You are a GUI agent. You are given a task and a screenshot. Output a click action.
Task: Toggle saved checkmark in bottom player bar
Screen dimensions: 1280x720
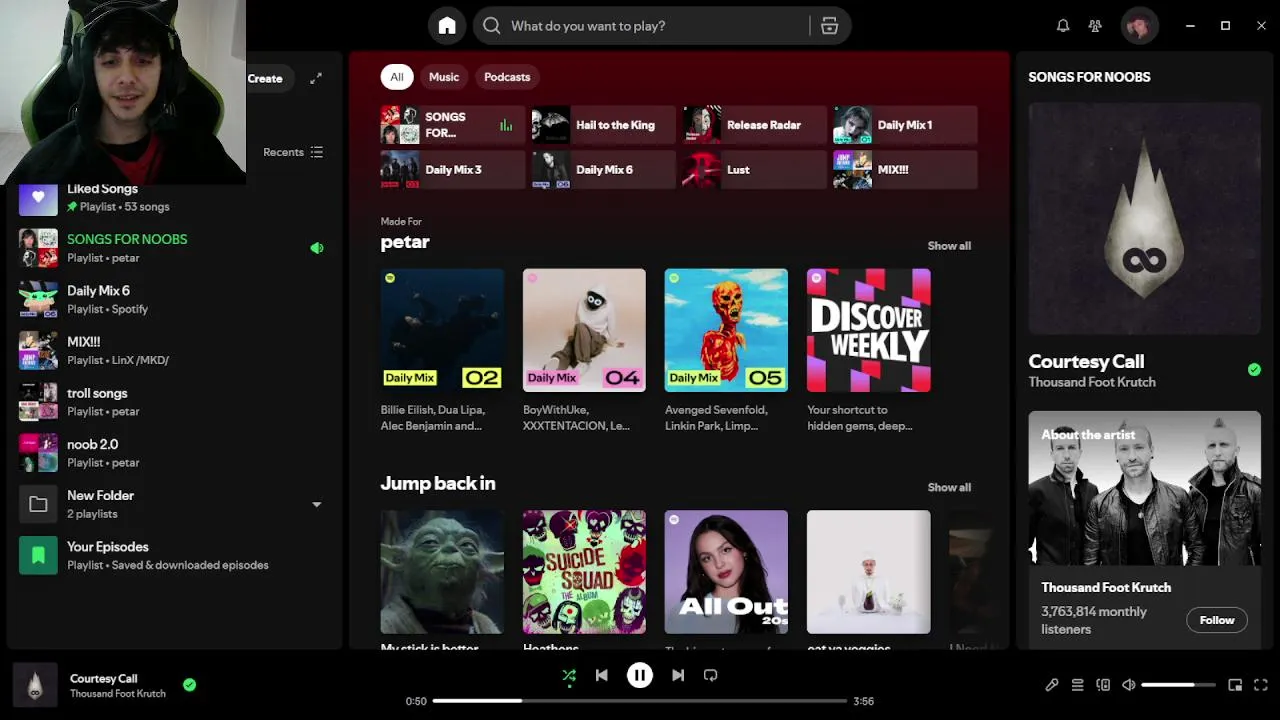tap(189, 685)
